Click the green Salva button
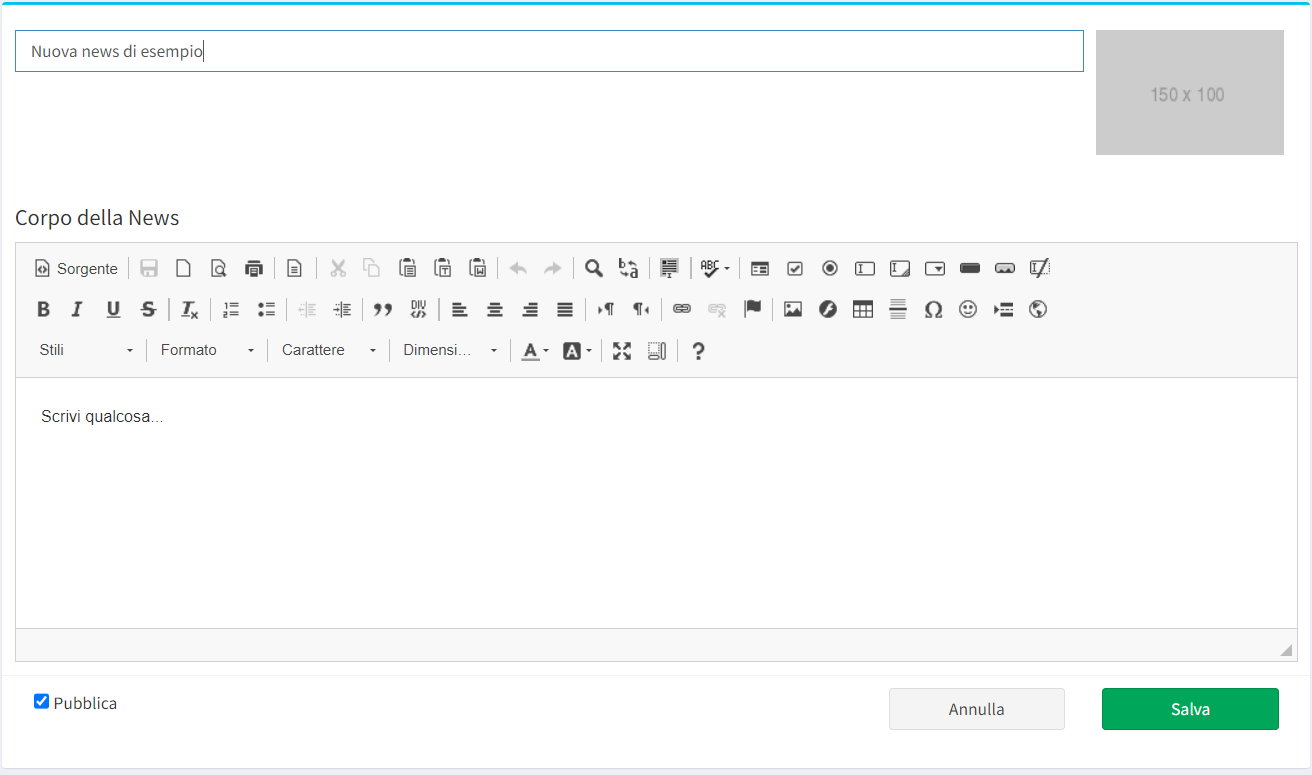Viewport: 1312px width, 775px height. coord(1190,709)
